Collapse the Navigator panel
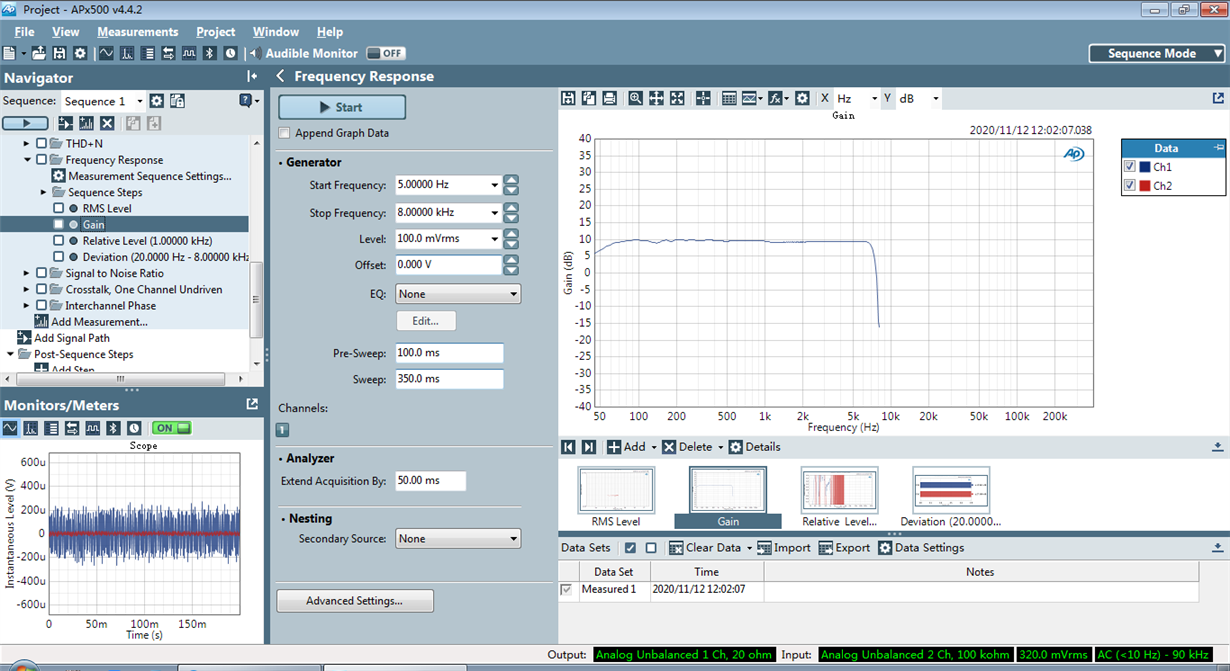This screenshot has height=671, width=1230. pos(252,77)
